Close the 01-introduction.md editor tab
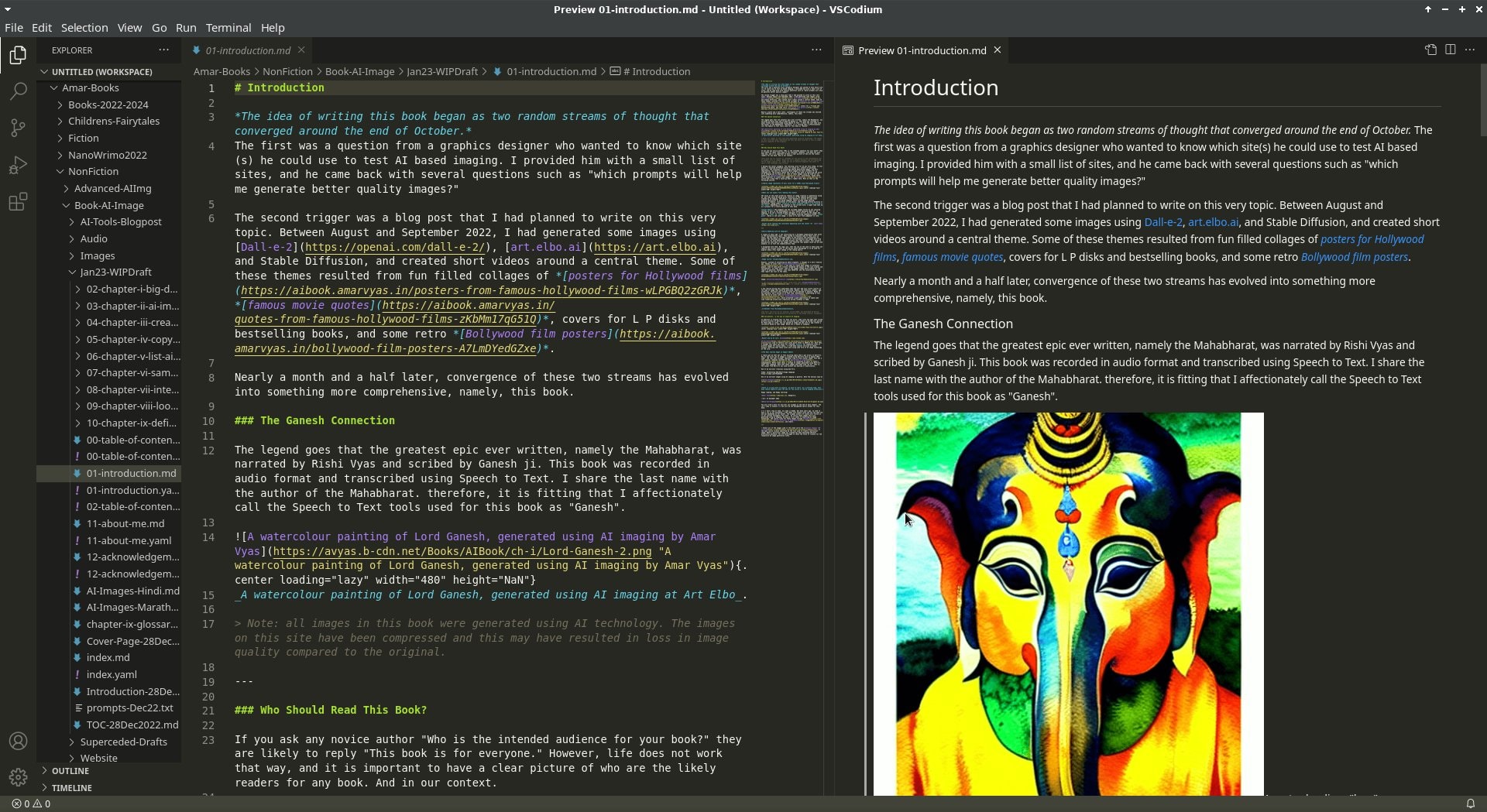 tap(301, 50)
